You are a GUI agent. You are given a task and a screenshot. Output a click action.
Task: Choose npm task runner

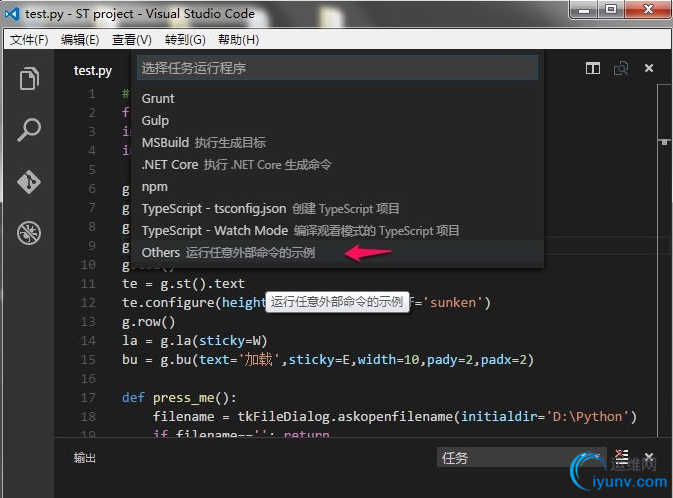tap(337, 187)
